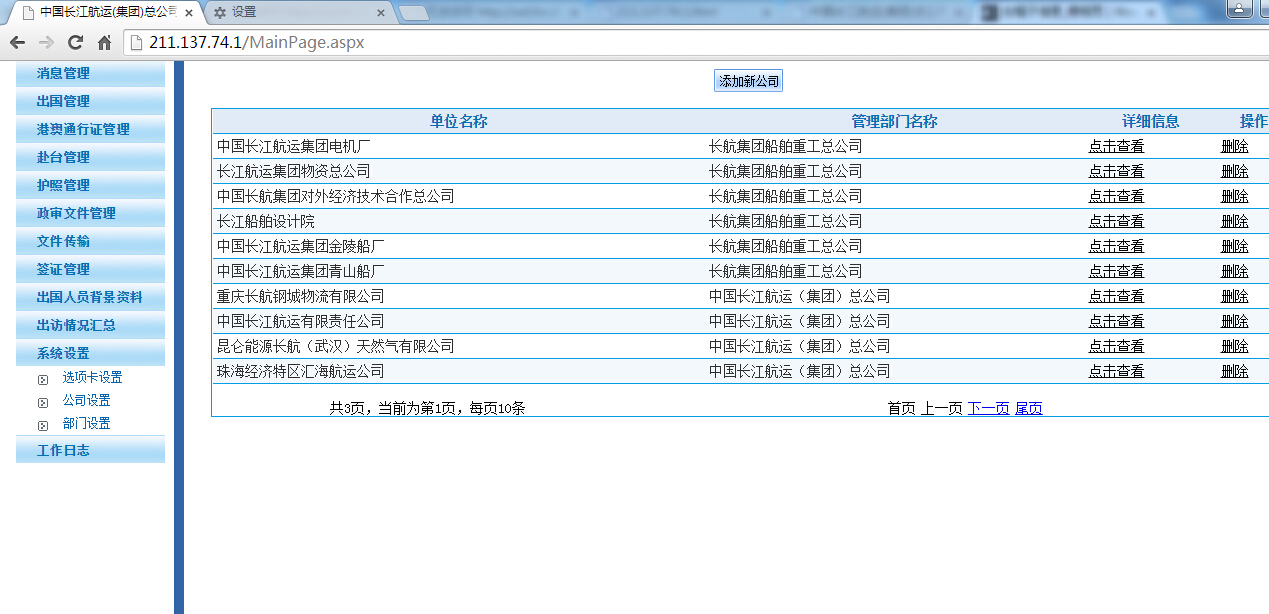Delete the 昆仑能源长航（武汉）天然气有限公司 row
Image resolution: width=1269 pixels, height=614 pixels.
pyautogui.click(x=1235, y=346)
